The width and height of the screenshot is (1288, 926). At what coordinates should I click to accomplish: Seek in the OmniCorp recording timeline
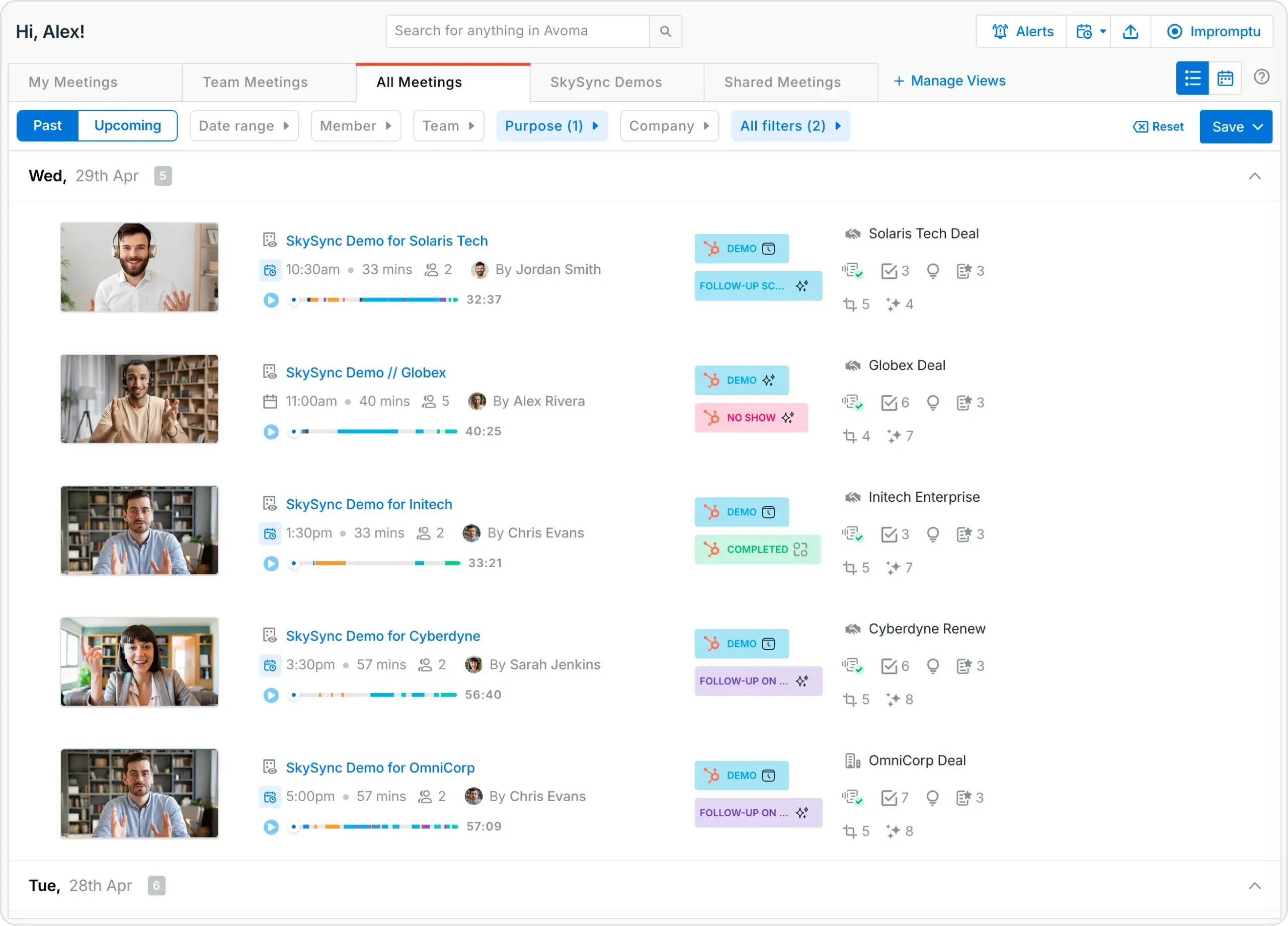(x=375, y=826)
